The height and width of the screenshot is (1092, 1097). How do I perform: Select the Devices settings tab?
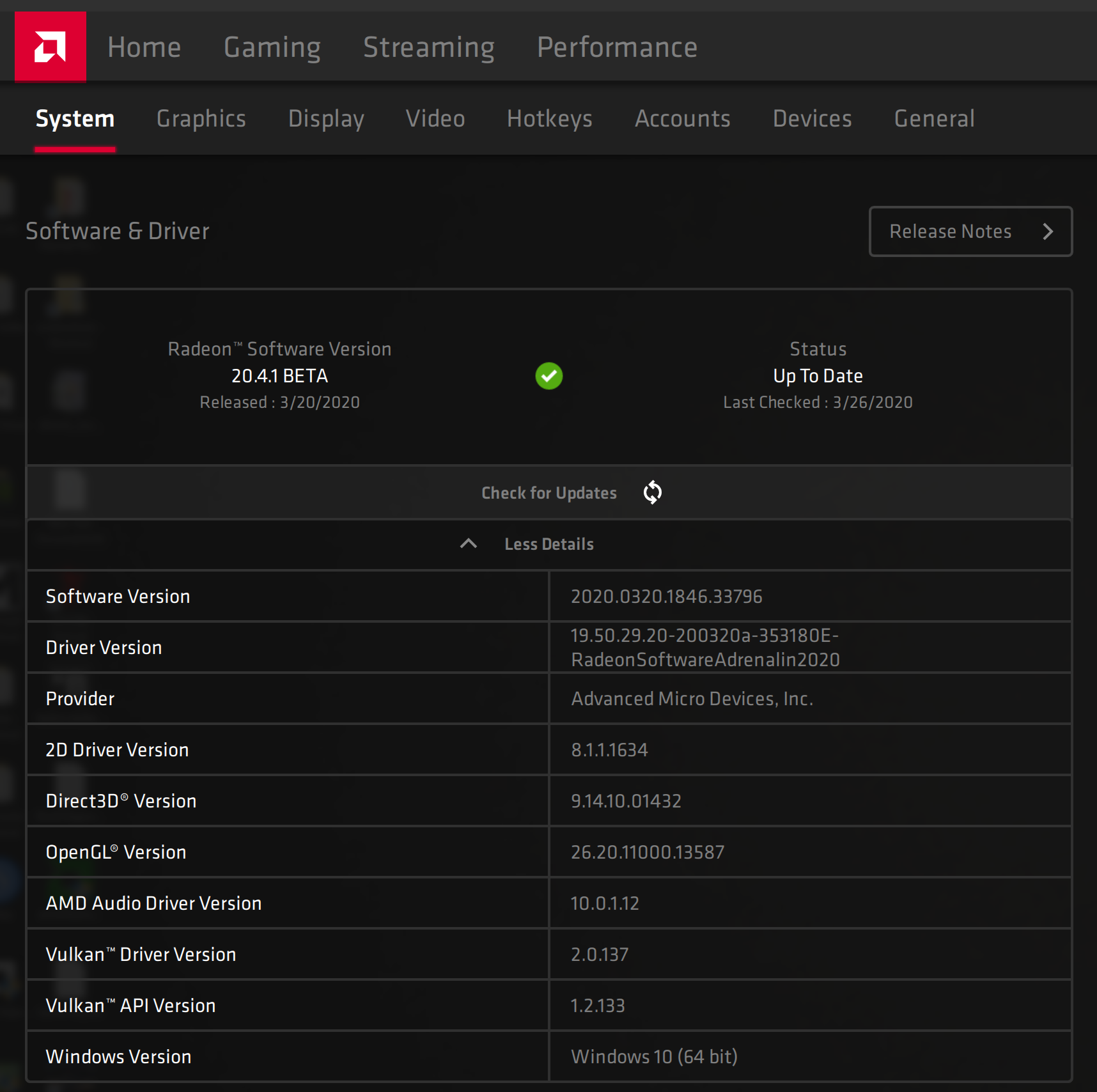[x=812, y=119]
